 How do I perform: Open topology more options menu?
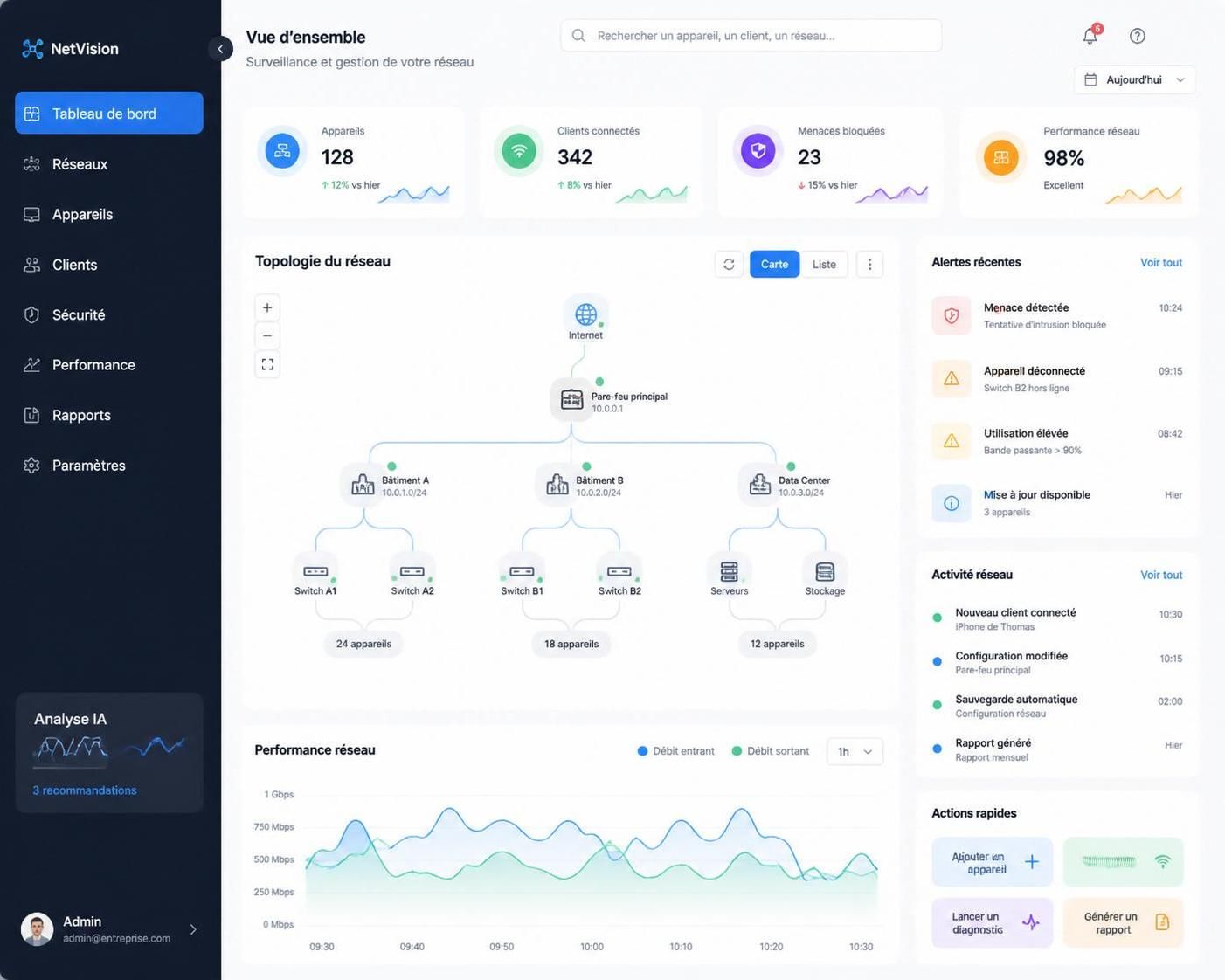coord(869,264)
